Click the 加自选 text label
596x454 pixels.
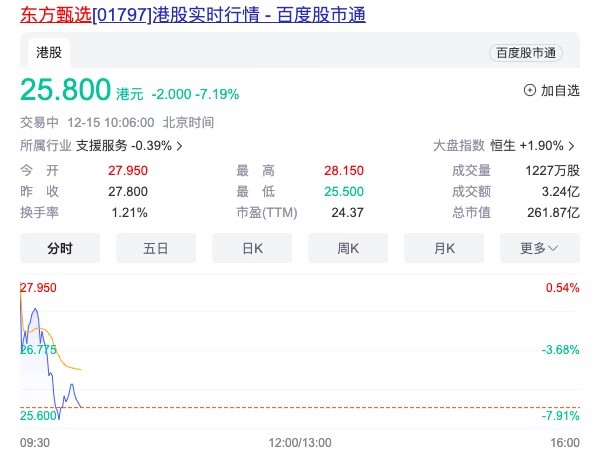click(560, 90)
